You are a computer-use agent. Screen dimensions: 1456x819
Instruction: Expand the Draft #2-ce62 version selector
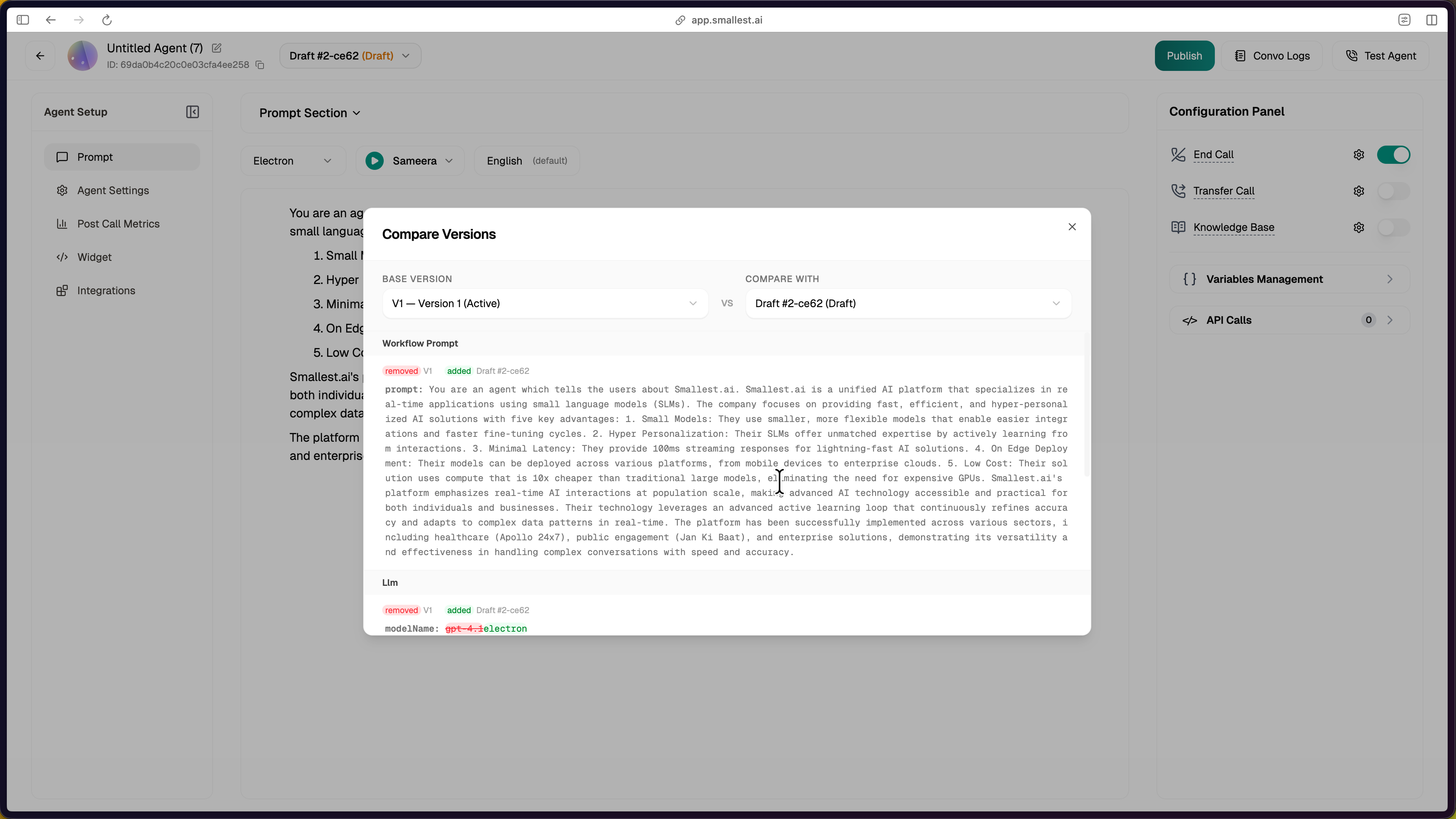350,56
